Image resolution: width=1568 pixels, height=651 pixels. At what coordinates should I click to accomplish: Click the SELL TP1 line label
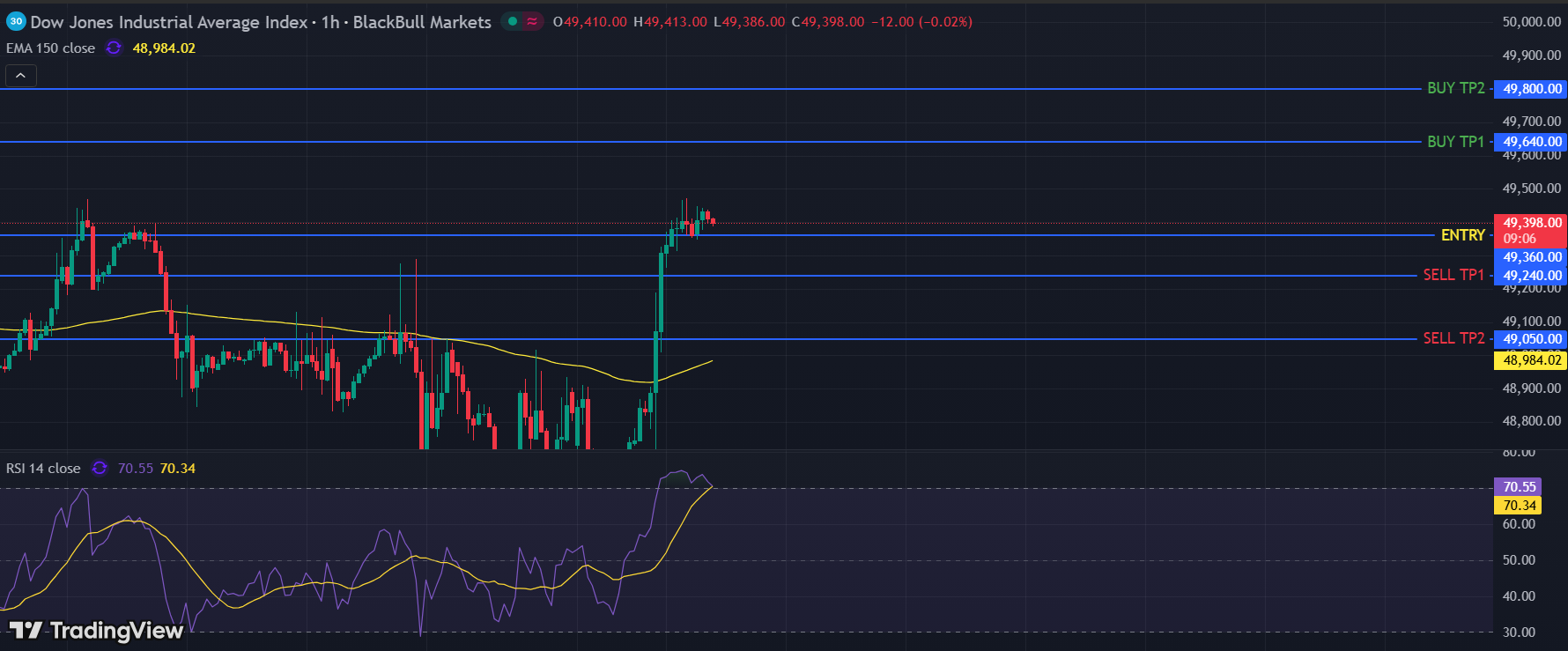(x=1453, y=276)
